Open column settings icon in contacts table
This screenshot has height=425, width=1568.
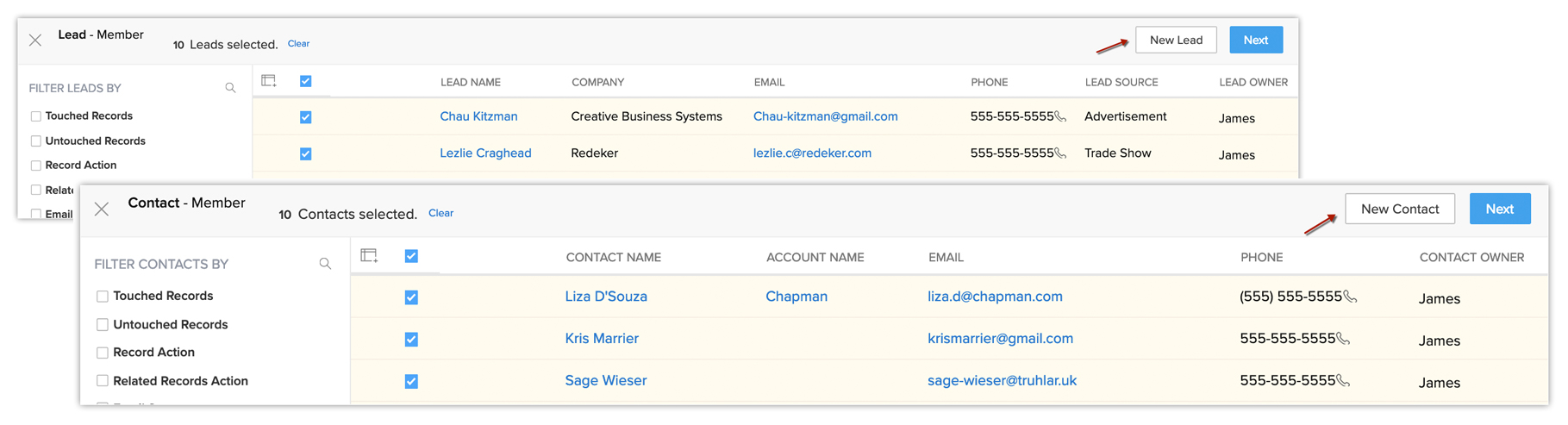click(x=370, y=256)
